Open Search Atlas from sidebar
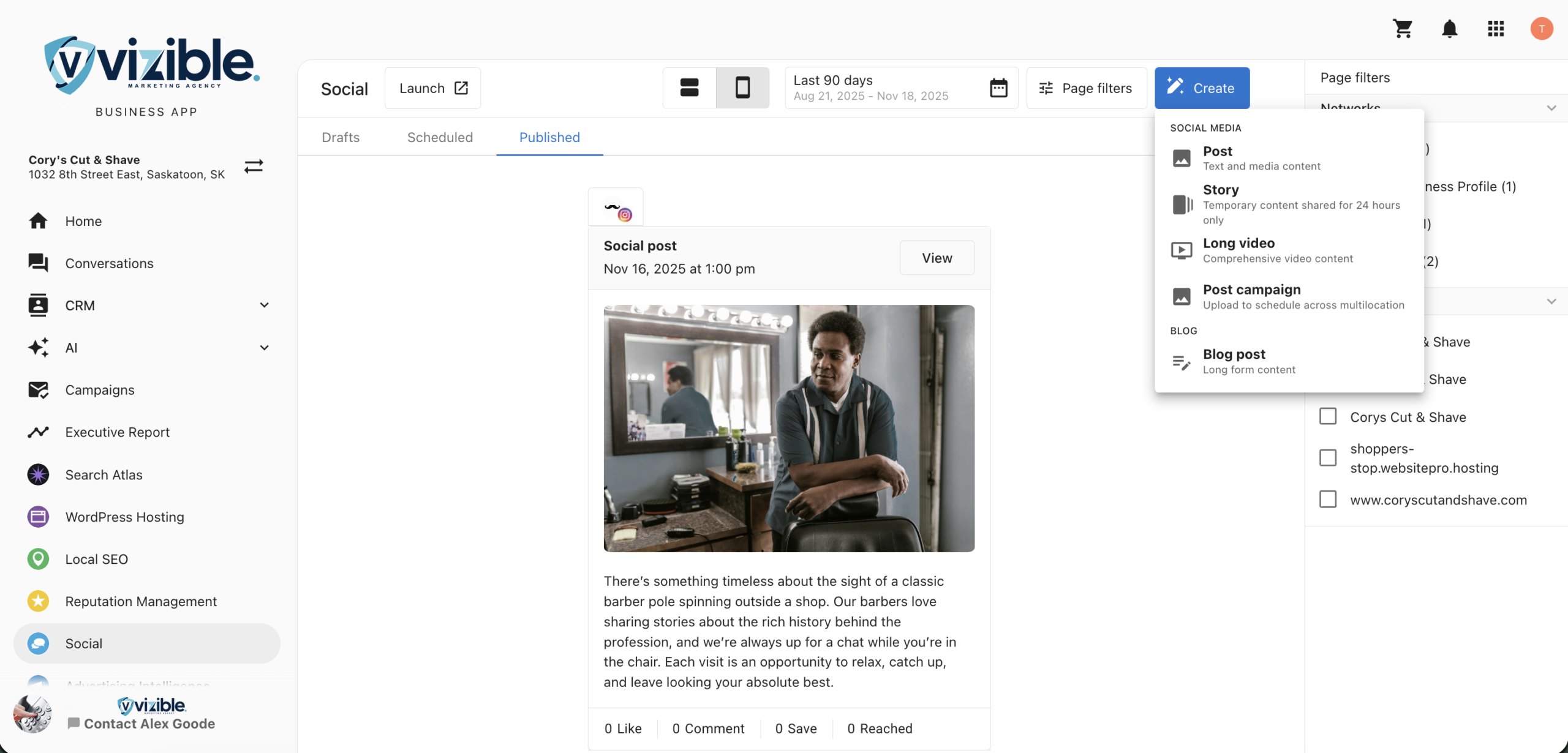The image size is (1568, 753). 104,474
